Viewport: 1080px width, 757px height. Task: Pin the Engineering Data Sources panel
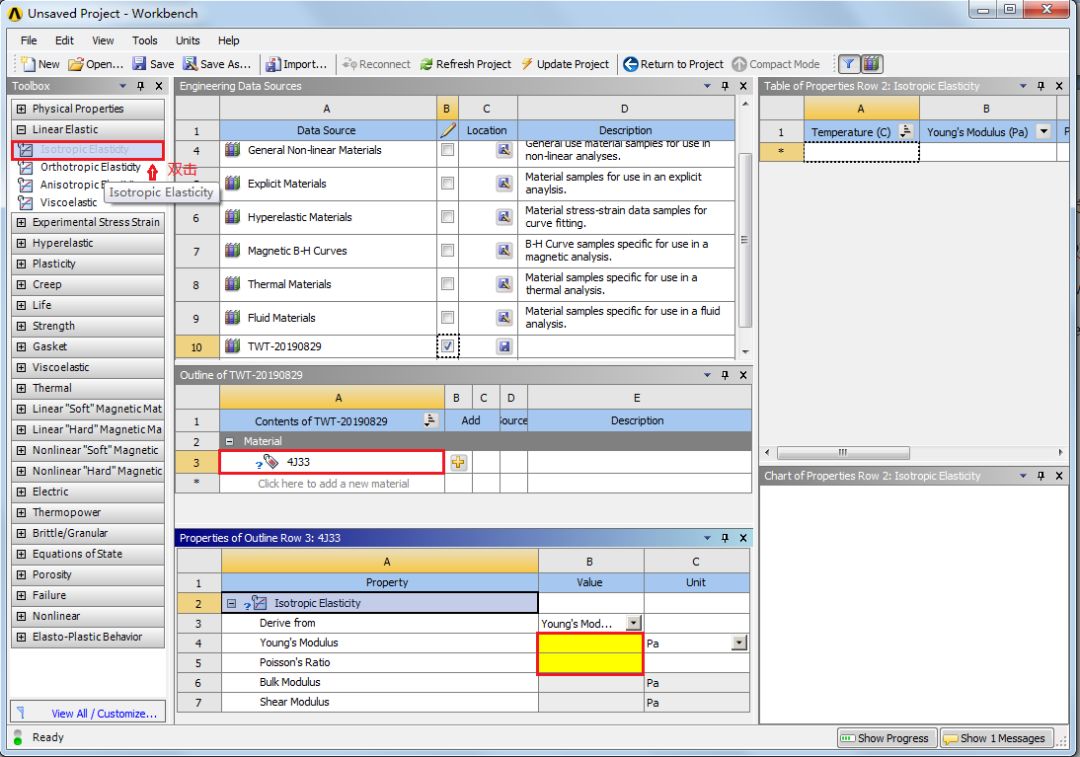click(x=725, y=86)
